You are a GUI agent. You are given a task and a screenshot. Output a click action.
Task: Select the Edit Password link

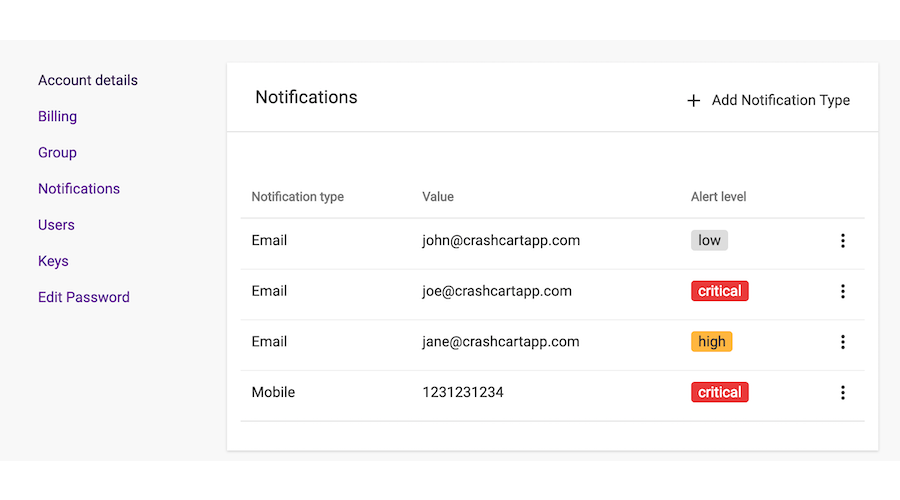[84, 297]
